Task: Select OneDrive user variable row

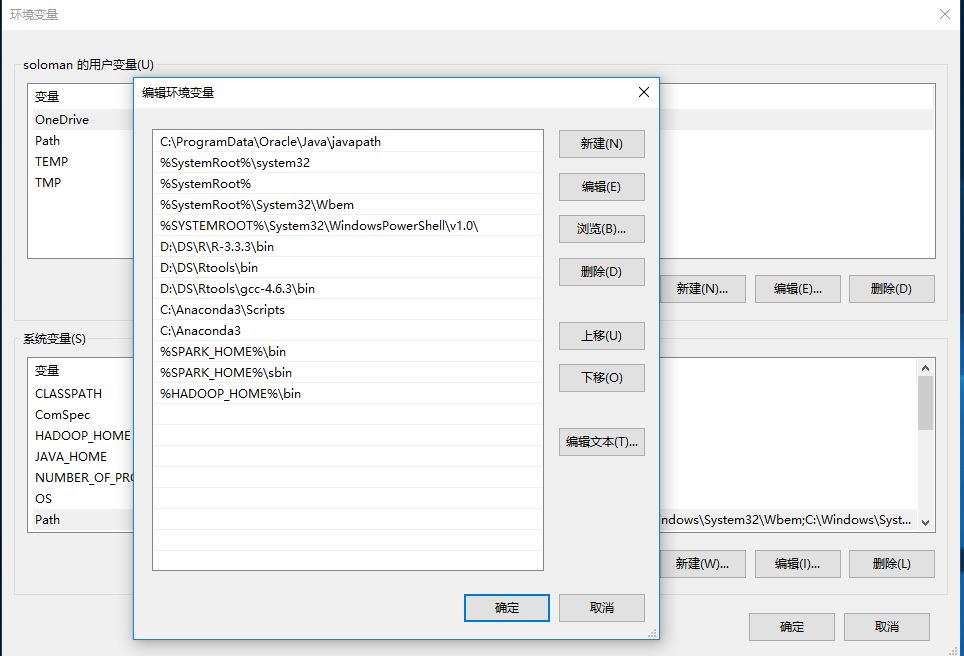Action: click(x=81, y=119)
